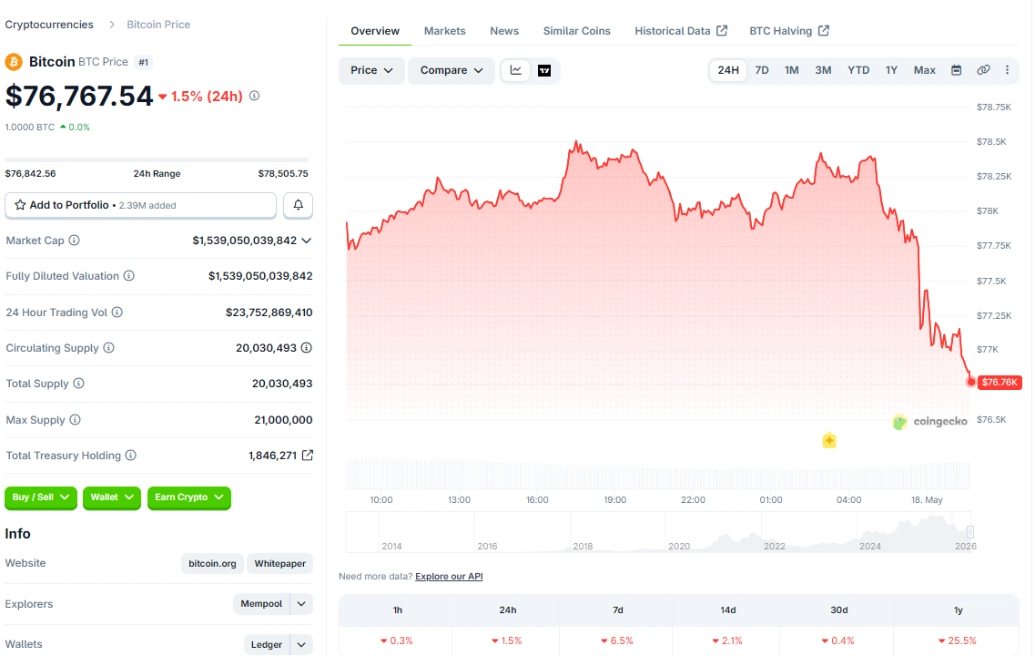The width and height of the screenshot is (1035, 656).
Task: Switch to Overview tab
Action: click(375, 31)
